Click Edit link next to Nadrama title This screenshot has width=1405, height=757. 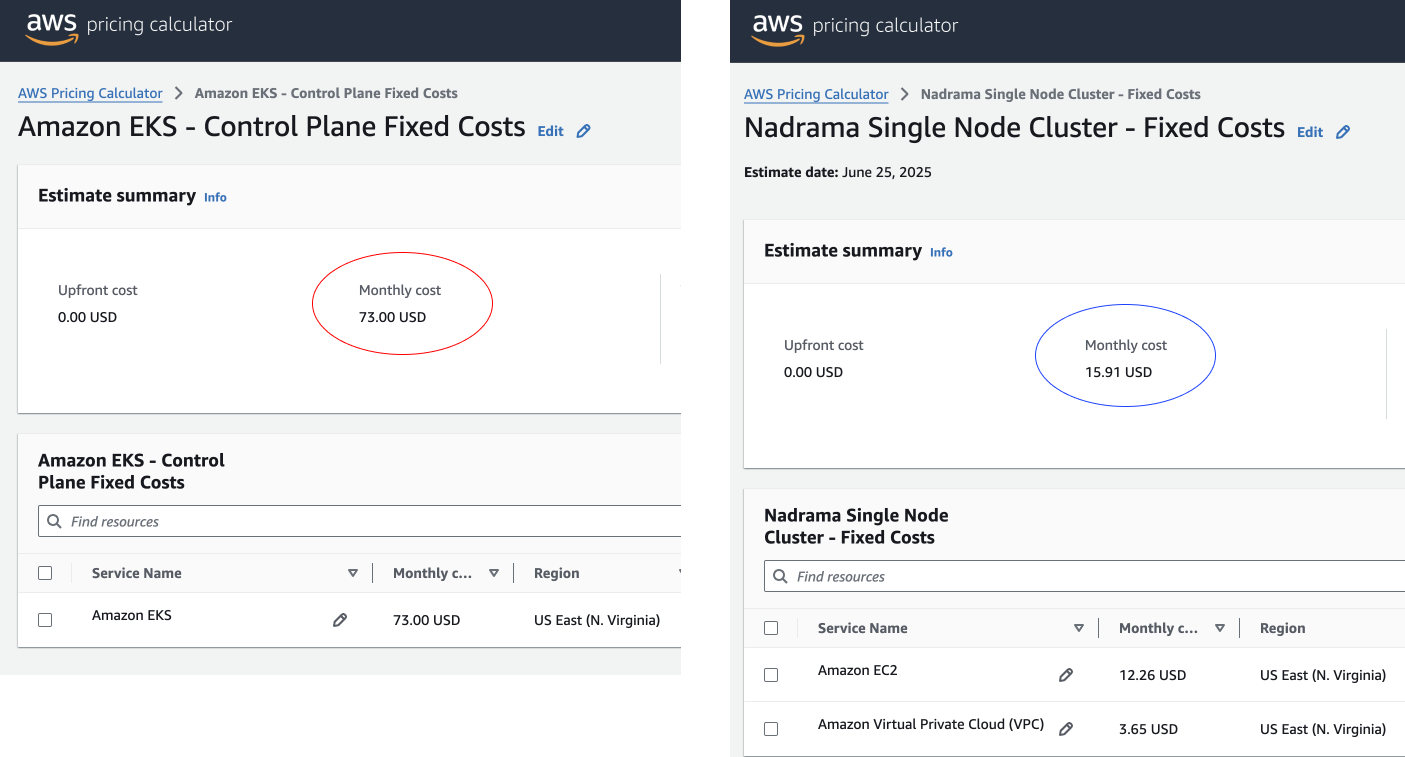pyautogui.click(x=1310, y=132)
